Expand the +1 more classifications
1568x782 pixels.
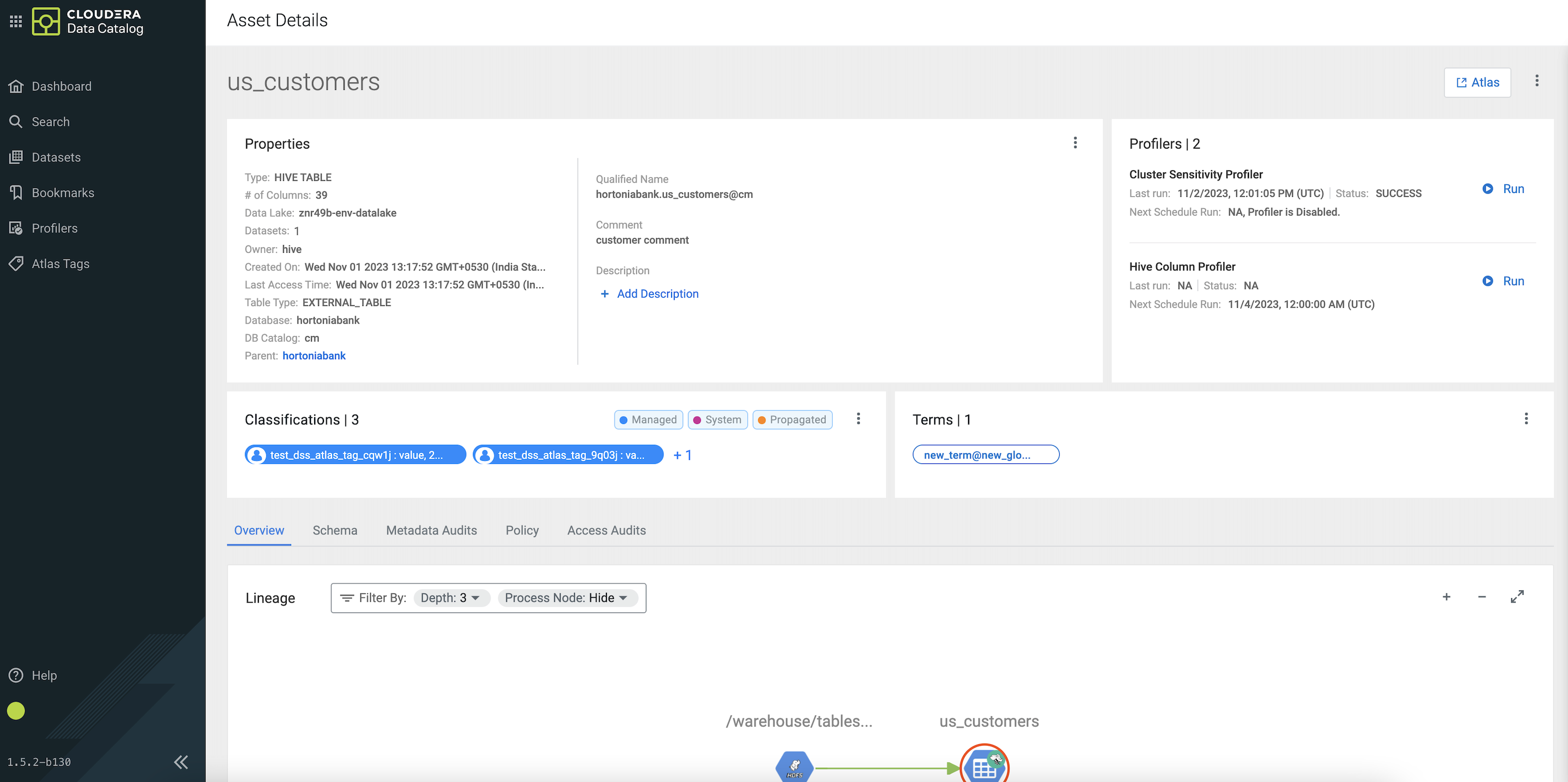681,455
